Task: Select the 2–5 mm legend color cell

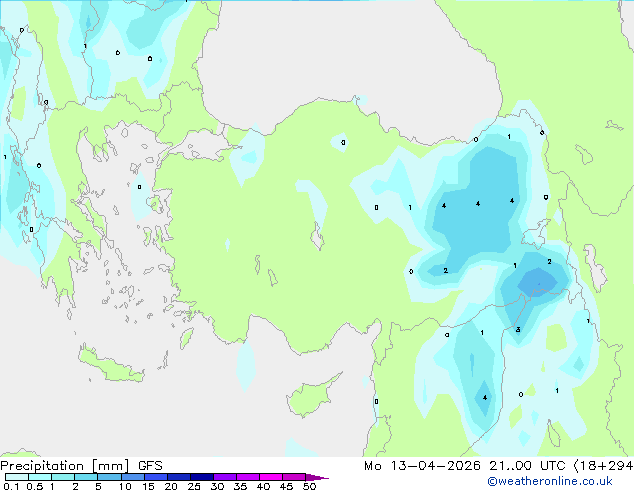Action: click(86, 477)
